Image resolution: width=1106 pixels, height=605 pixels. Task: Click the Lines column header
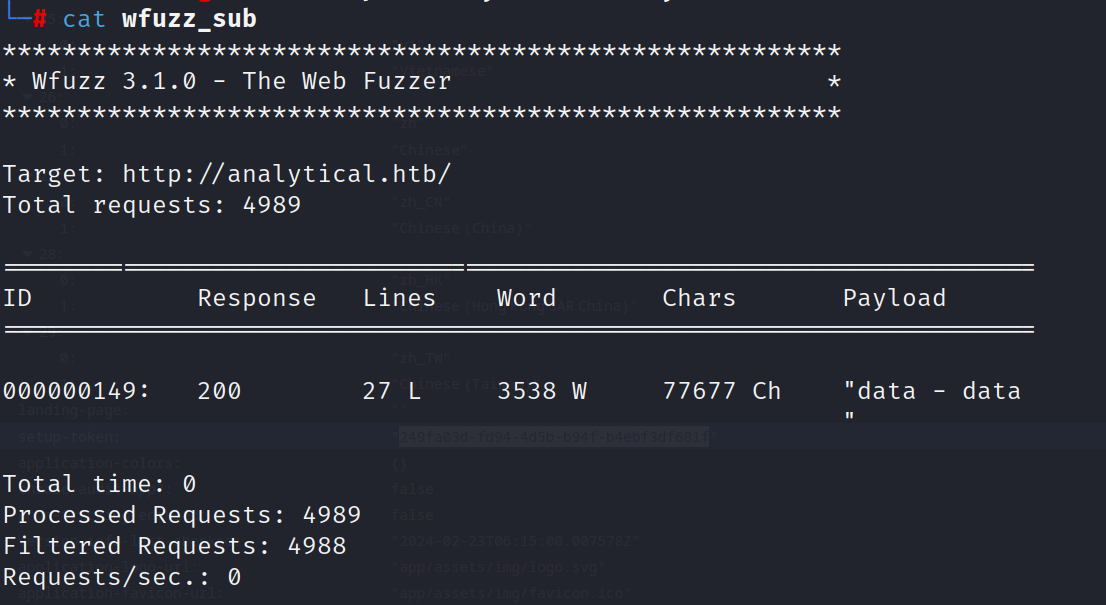pos(399,298)
